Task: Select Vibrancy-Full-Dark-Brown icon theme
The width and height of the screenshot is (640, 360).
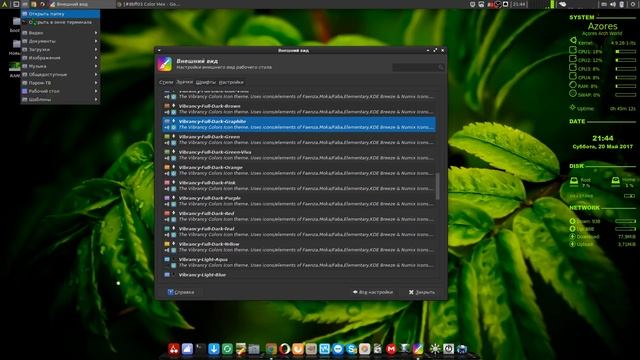Action: coord(299,109)
